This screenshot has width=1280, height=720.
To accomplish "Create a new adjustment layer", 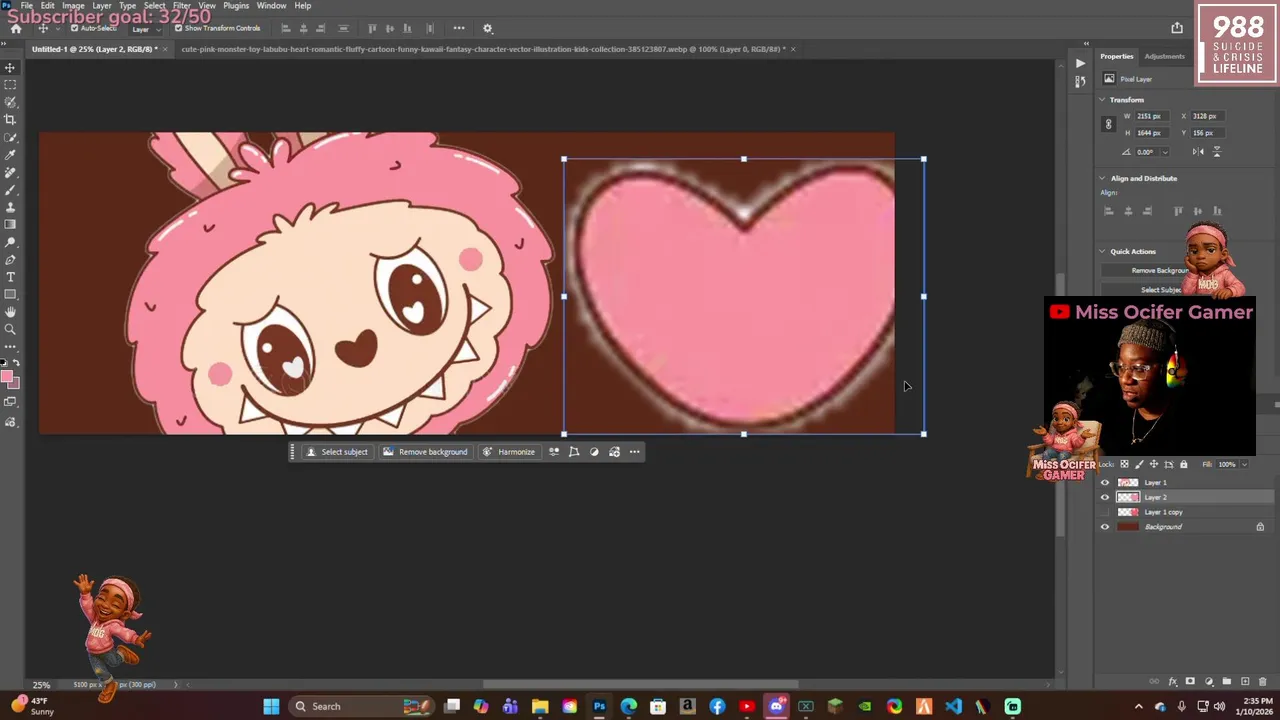I will coord(1208,682).
